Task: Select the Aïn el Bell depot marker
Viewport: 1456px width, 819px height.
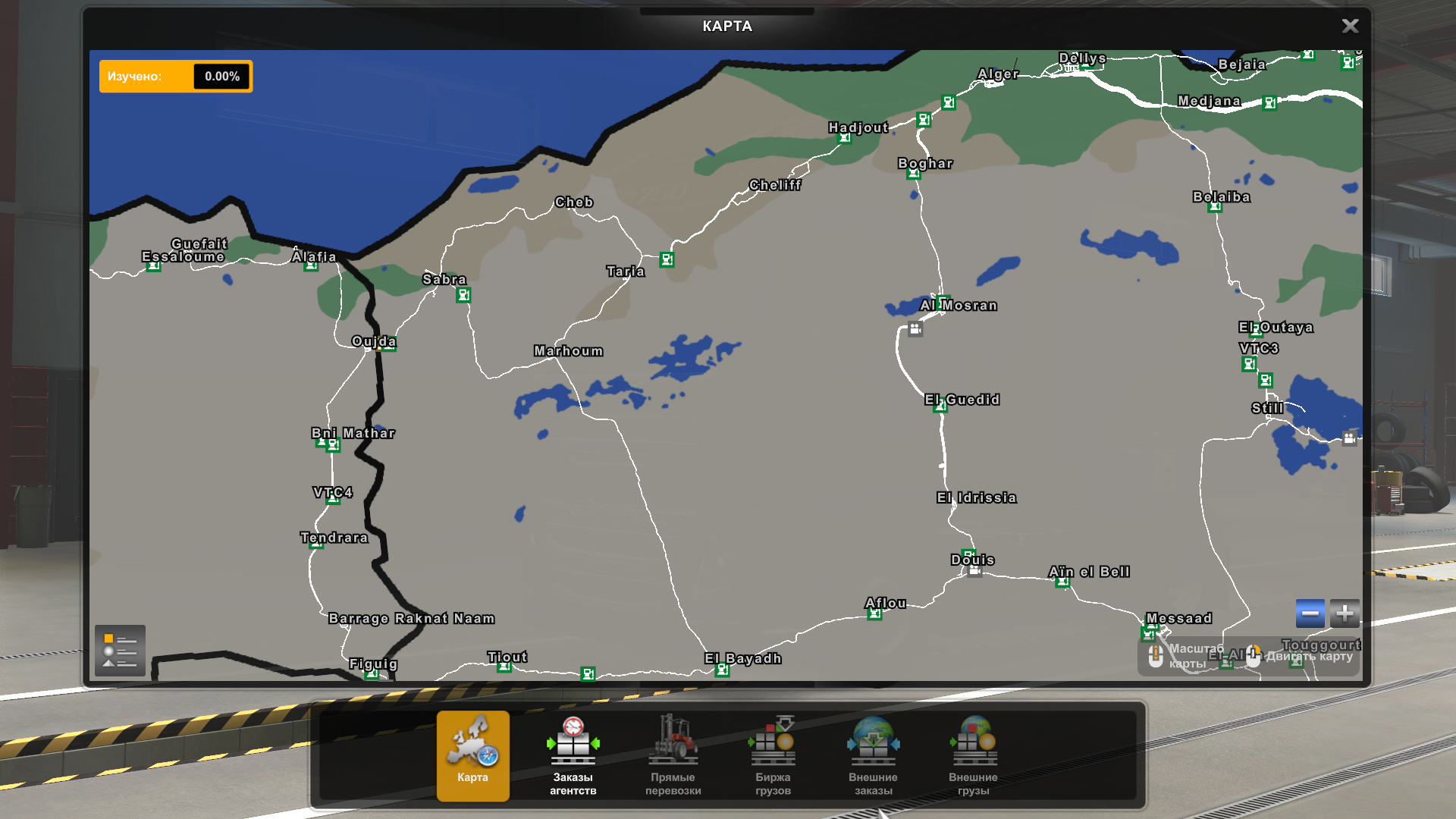Action: [1062, 582]
